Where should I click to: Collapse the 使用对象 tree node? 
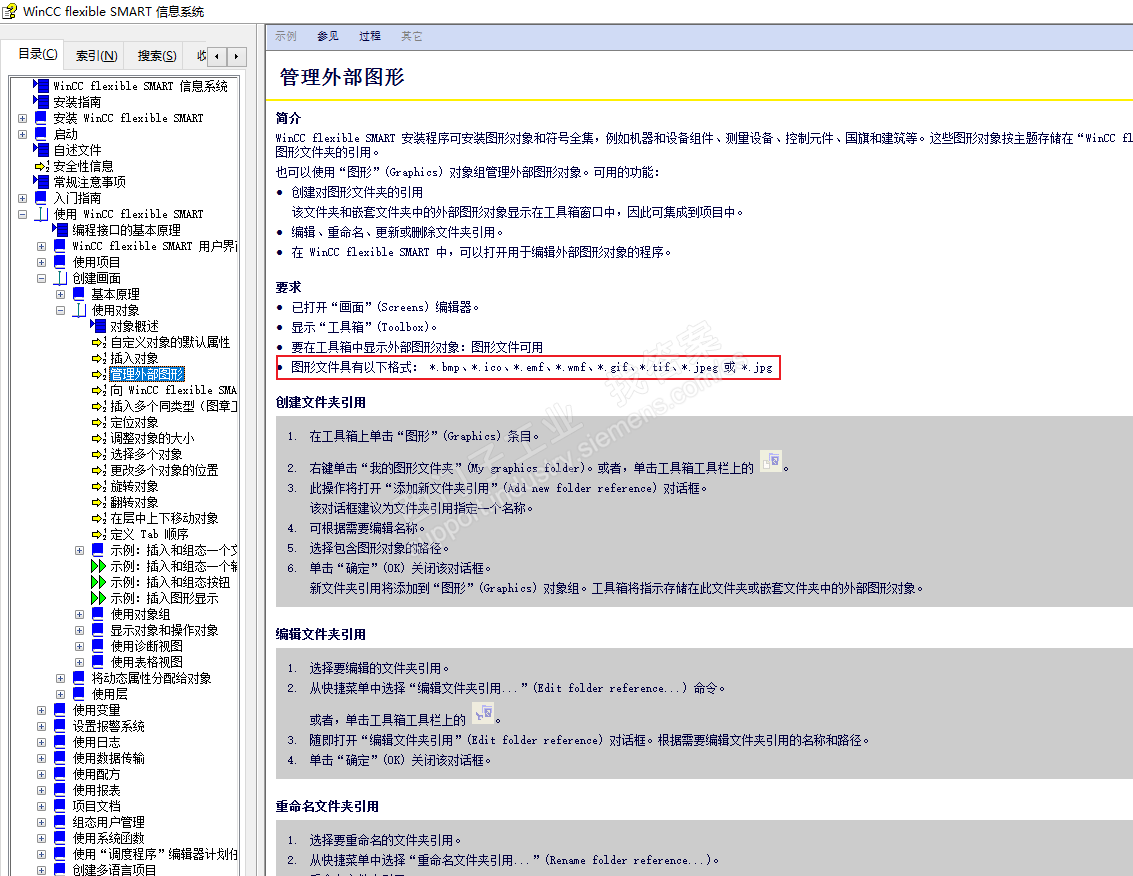[x=61, y=310]
